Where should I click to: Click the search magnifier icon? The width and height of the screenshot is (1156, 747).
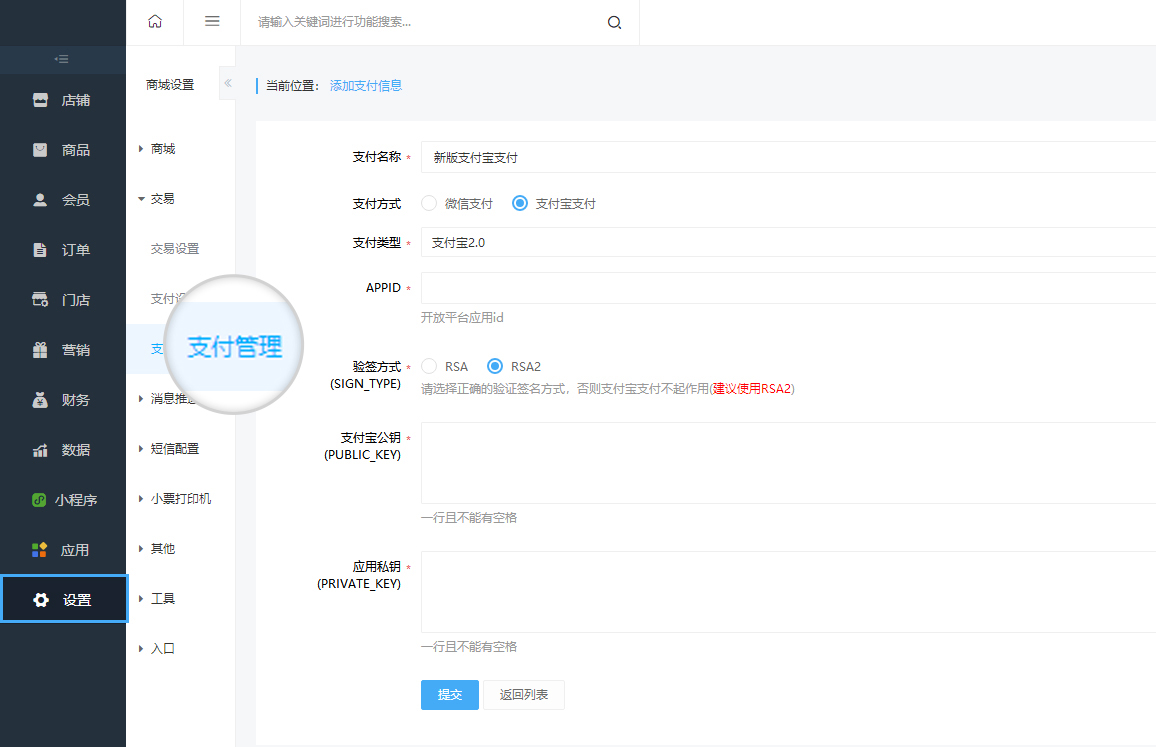coord(614,22)
